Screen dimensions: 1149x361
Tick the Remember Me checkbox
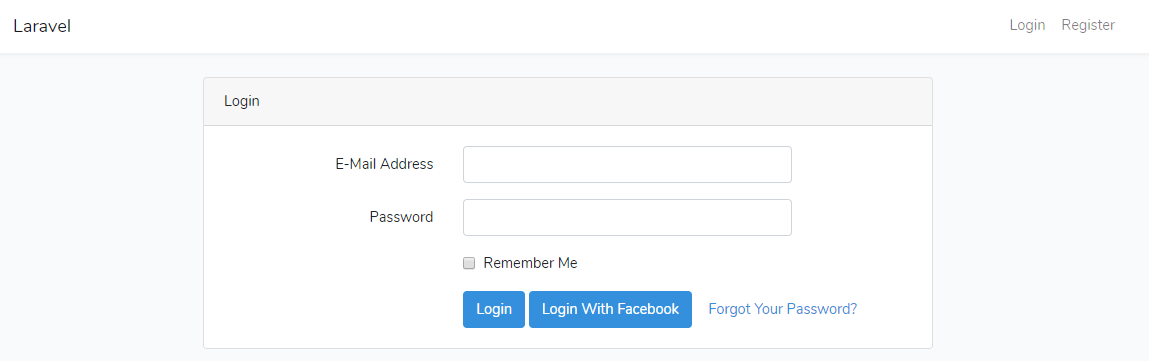point(469,264)
